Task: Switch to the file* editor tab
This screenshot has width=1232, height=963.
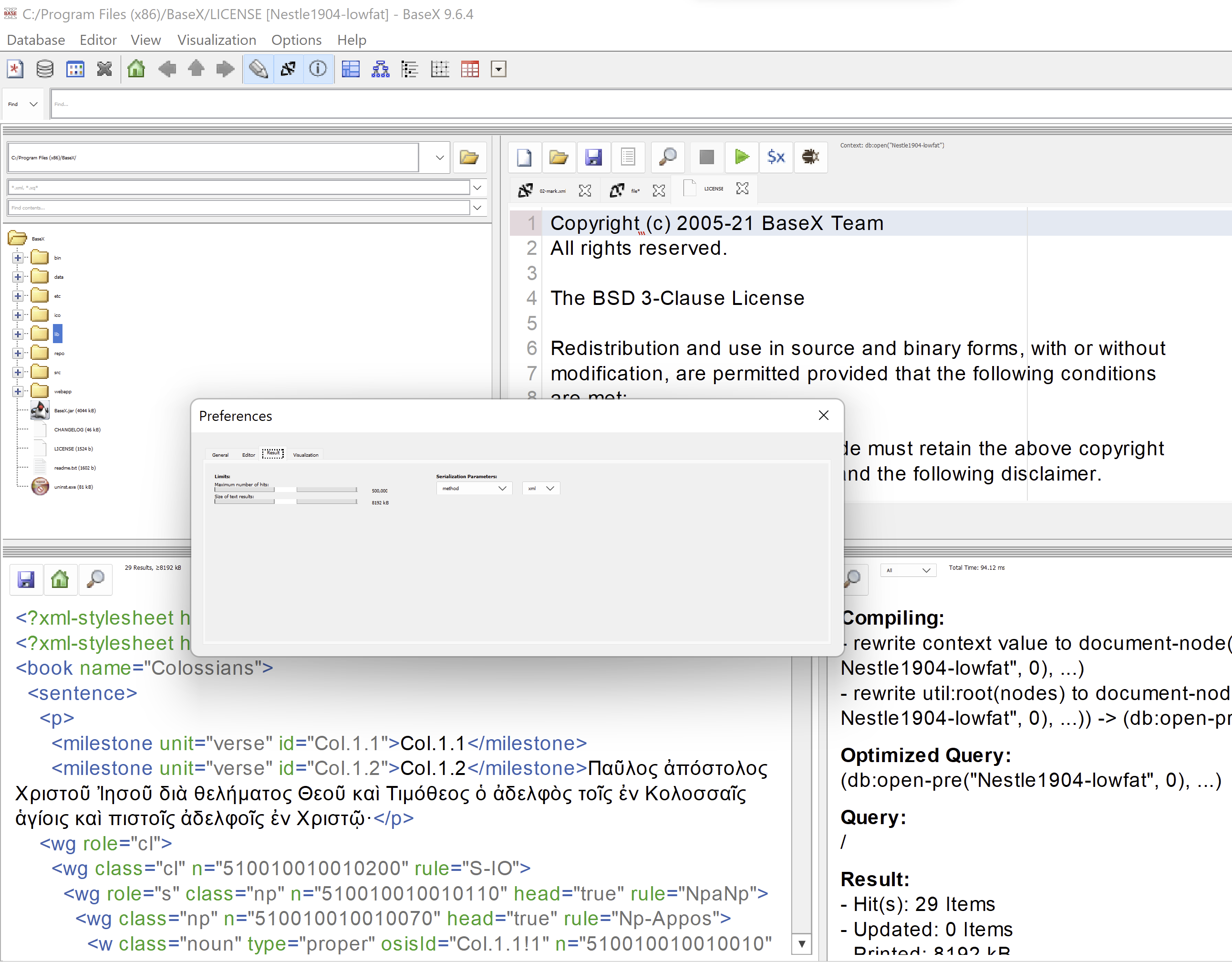Action: (x=636, y=191)
